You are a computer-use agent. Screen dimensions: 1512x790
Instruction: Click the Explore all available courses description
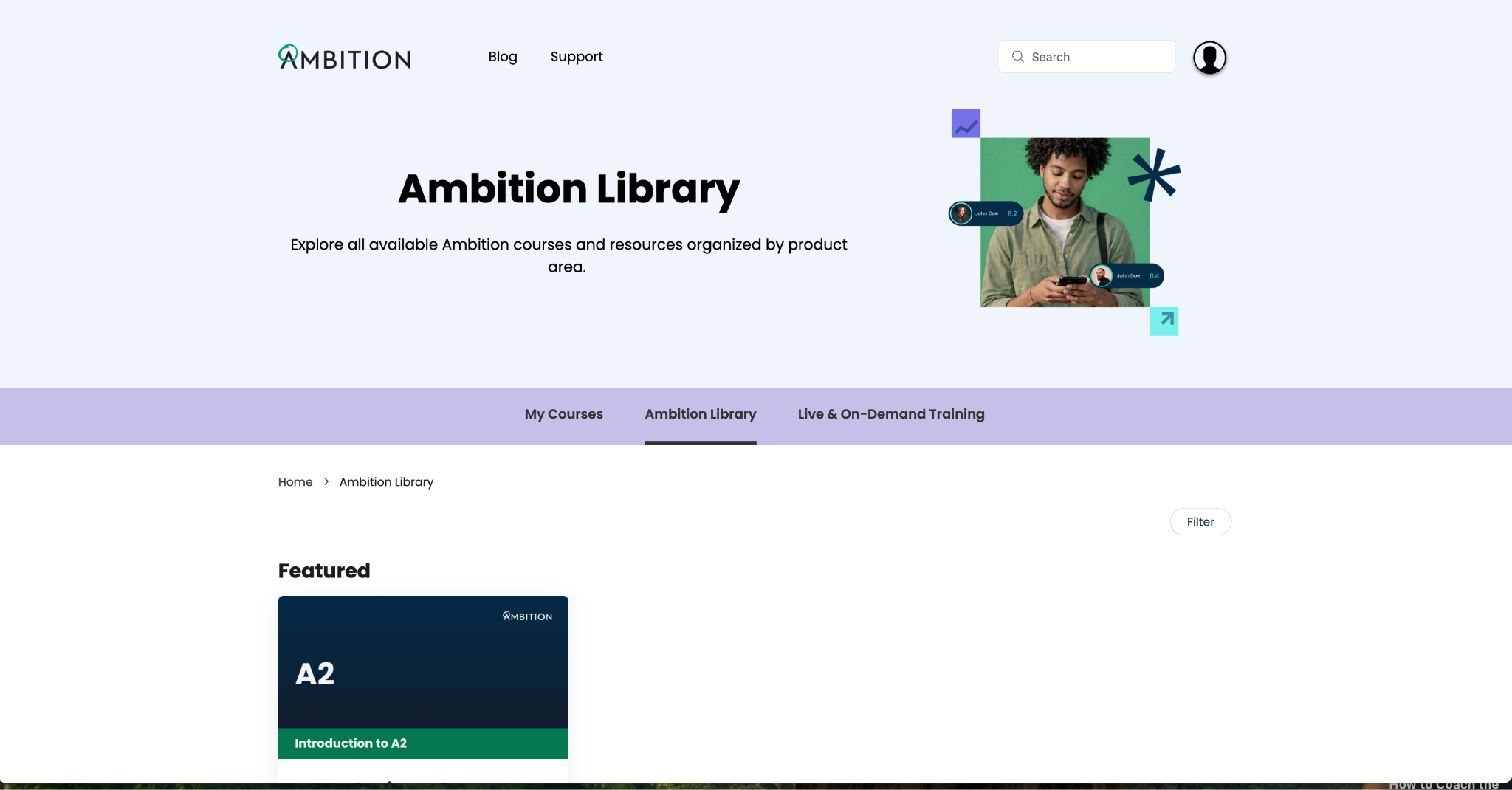click(568, 255)
